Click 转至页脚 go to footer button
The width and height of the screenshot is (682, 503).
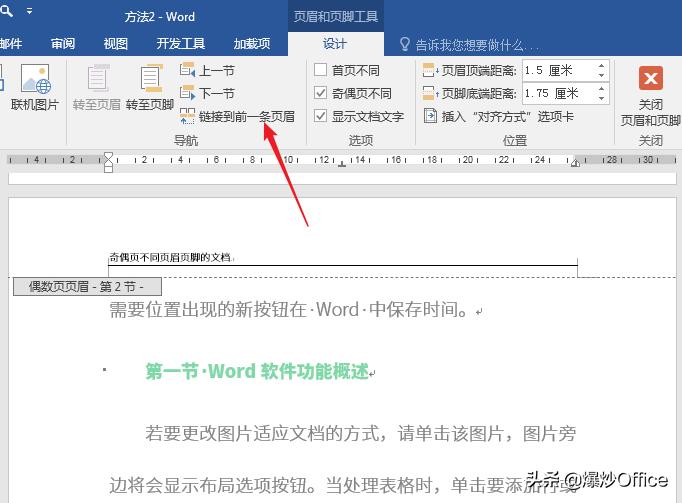click(x=150, y=87)
